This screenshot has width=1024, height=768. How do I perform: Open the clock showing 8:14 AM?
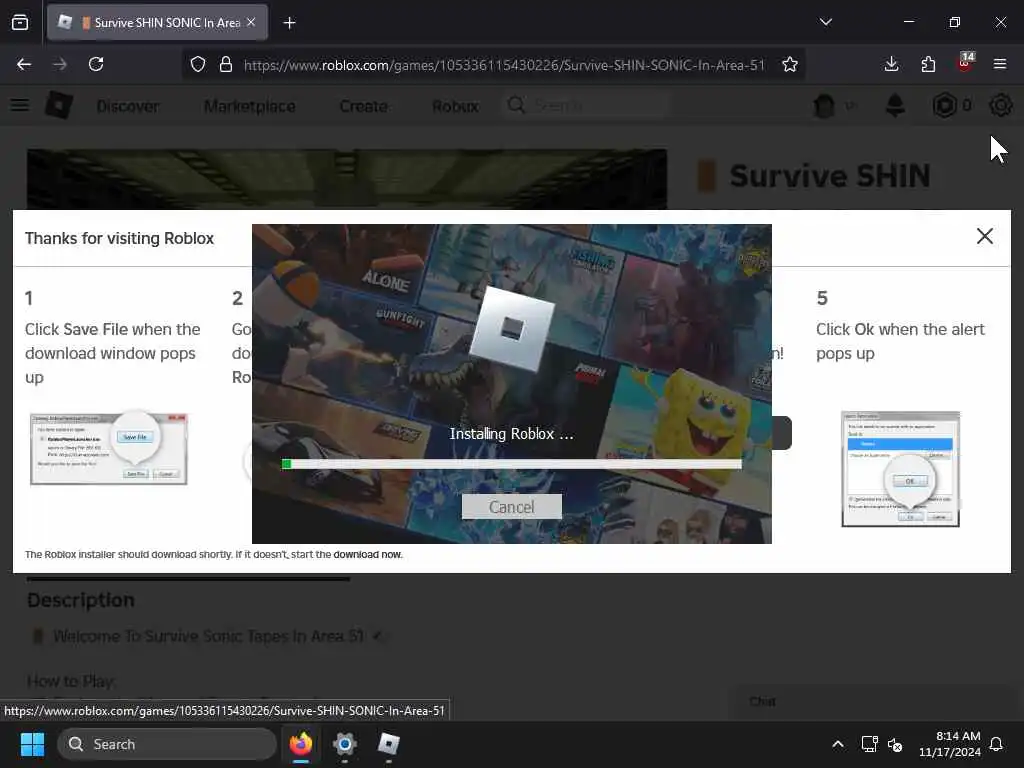(950, 744)
